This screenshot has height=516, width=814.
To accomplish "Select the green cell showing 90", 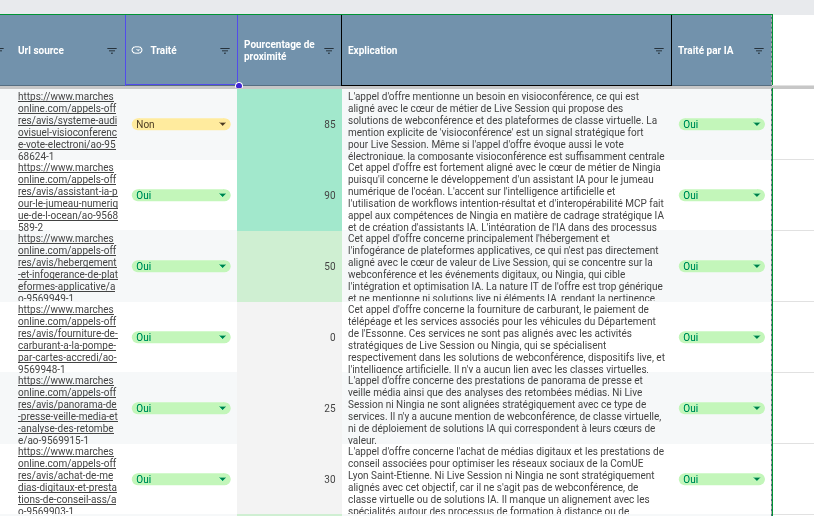I will pos(289,196).
